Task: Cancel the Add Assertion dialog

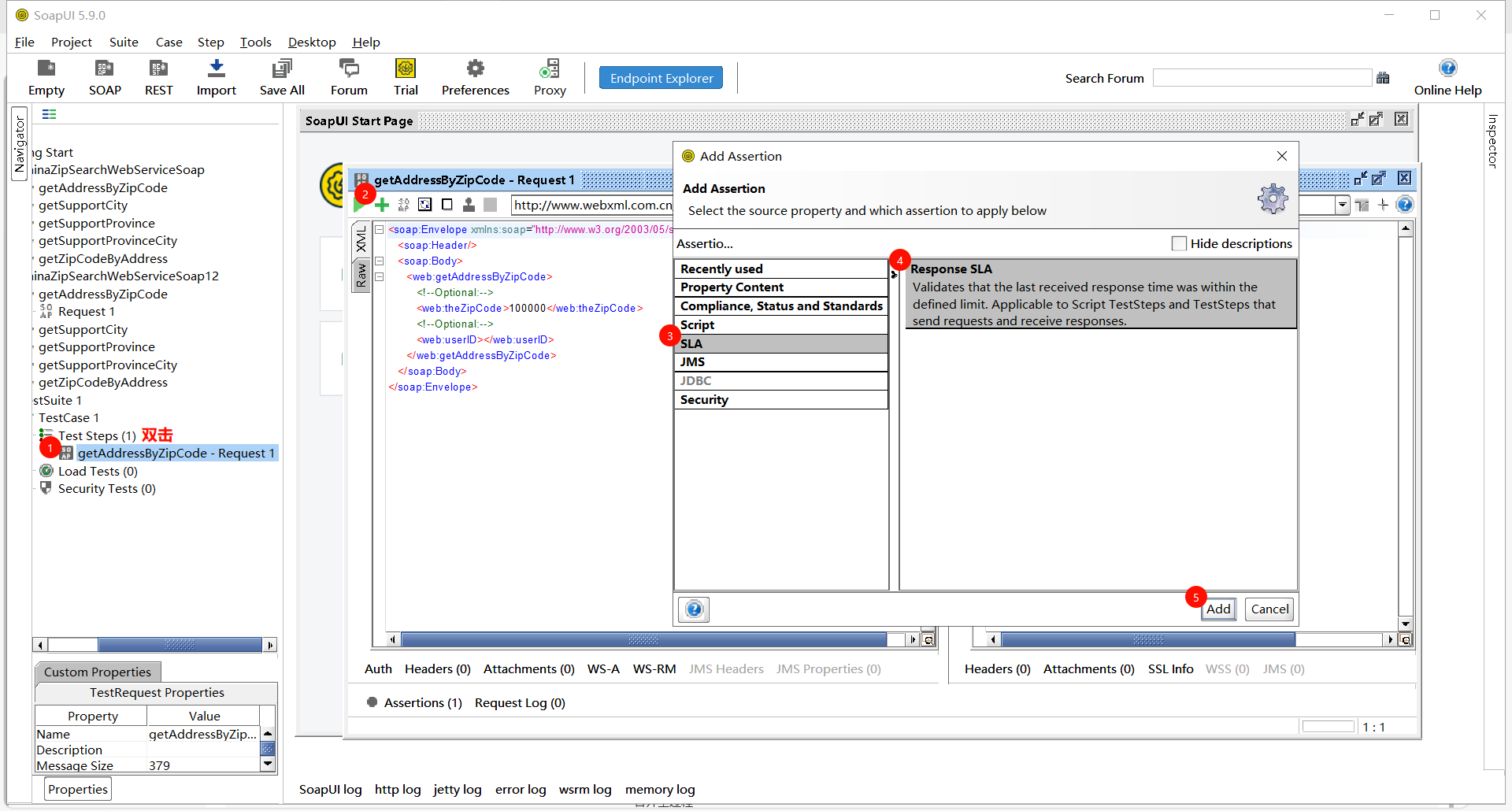Action: (1269, 609)
